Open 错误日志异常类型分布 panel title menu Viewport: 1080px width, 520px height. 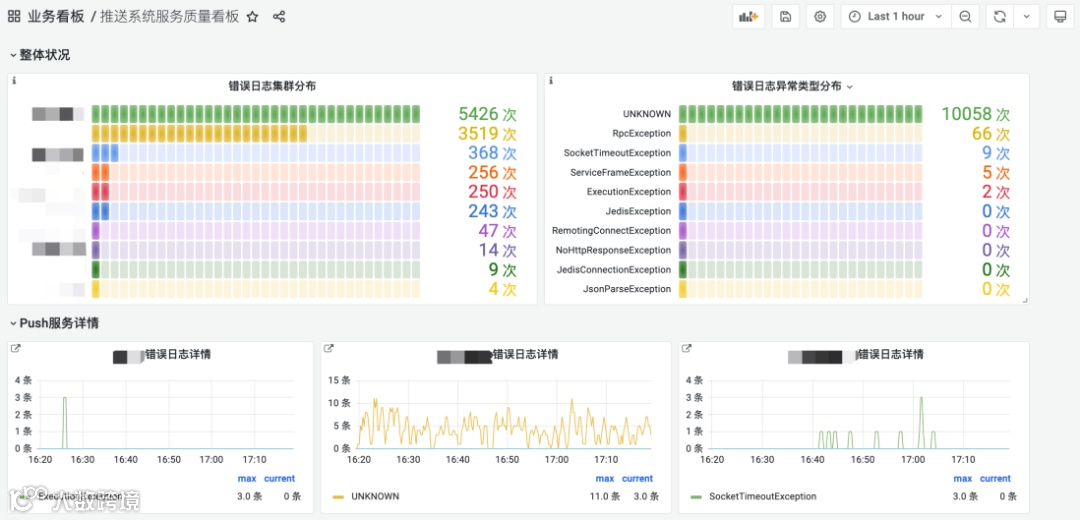point(792,86)
